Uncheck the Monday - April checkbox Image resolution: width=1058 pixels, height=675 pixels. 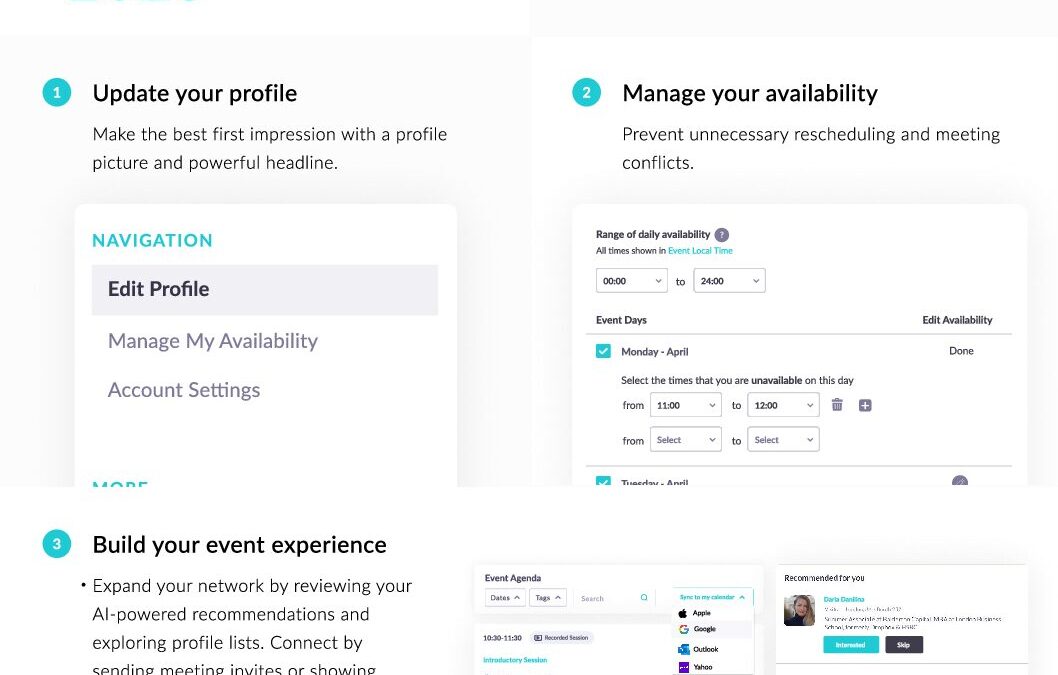603,351
